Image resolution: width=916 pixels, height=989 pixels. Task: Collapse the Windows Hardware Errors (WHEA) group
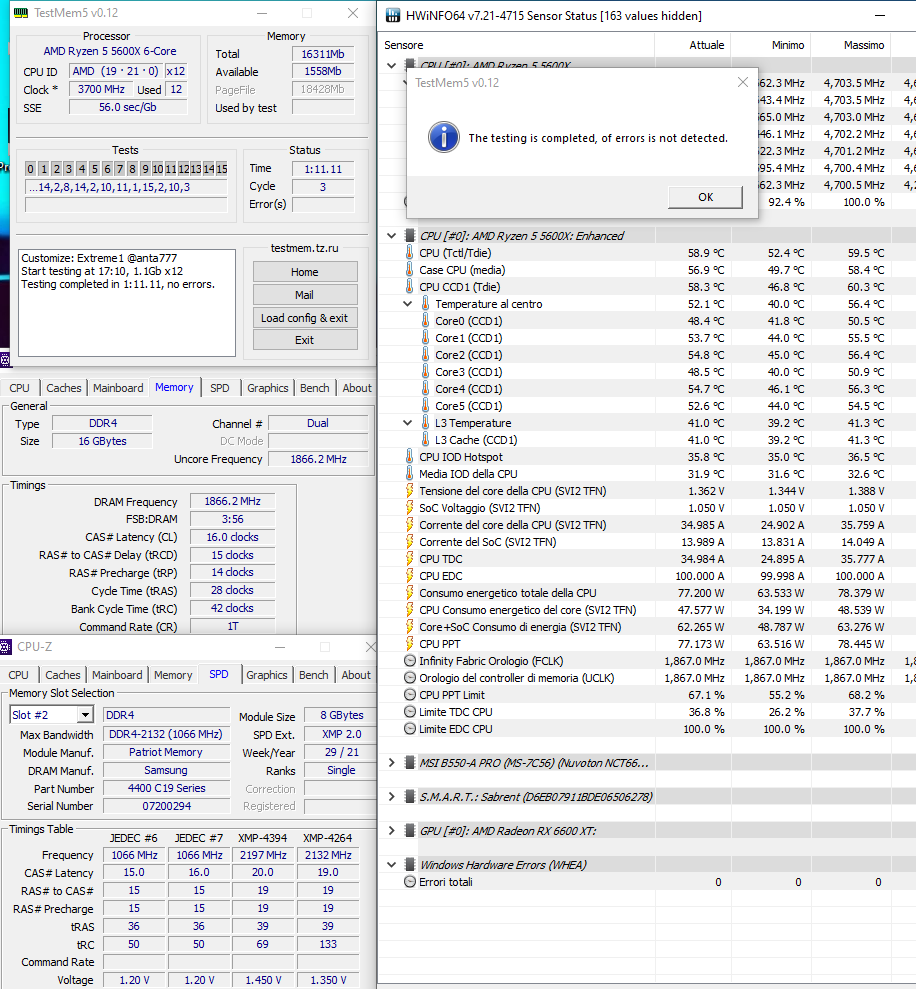click(392, 865)
